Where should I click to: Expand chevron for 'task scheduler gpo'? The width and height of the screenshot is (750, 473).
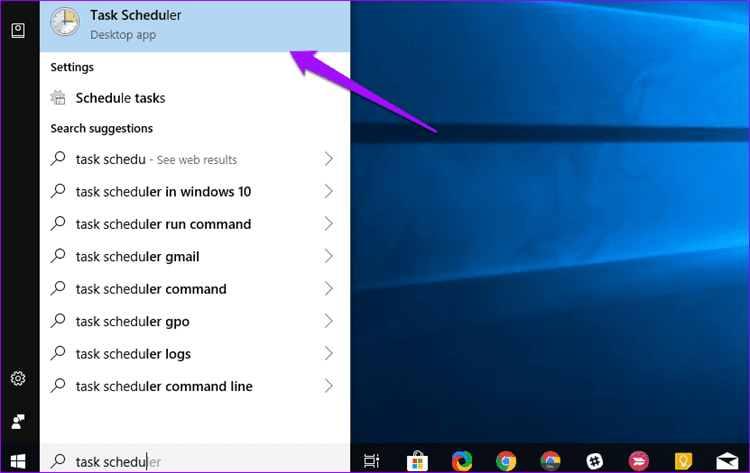coord(329,321)
